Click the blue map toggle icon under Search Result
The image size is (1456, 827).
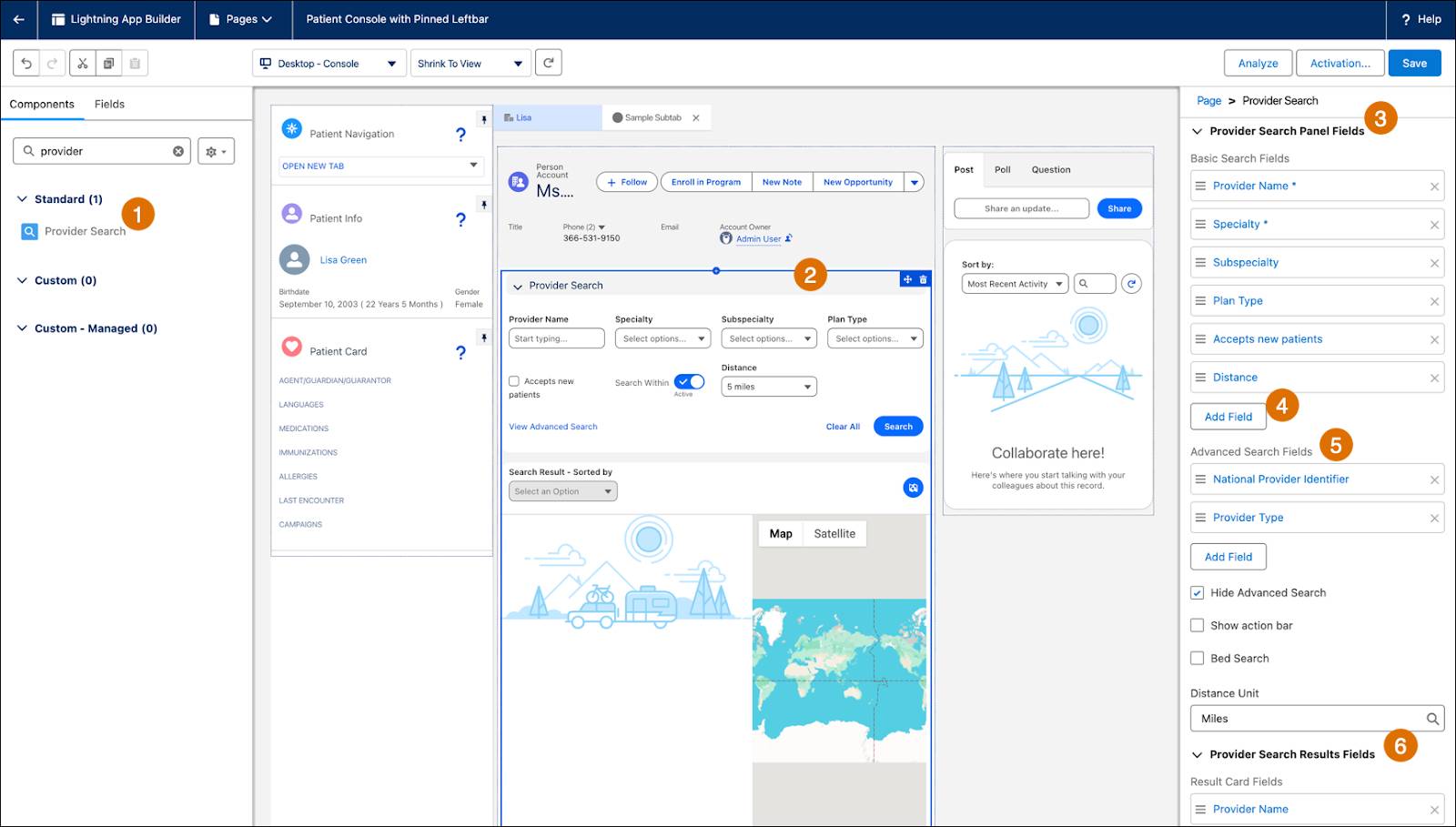tap(913, 488)
